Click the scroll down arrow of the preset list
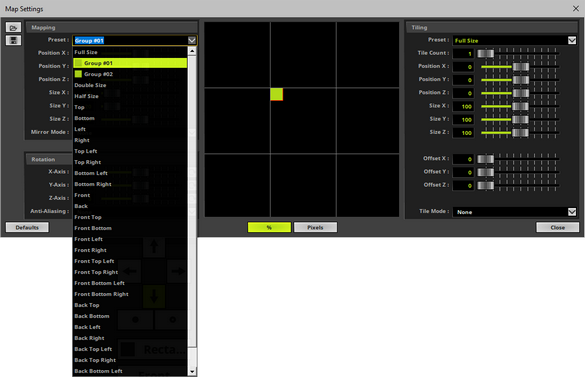The image size is (585, 377). click(x=192, y=371)
